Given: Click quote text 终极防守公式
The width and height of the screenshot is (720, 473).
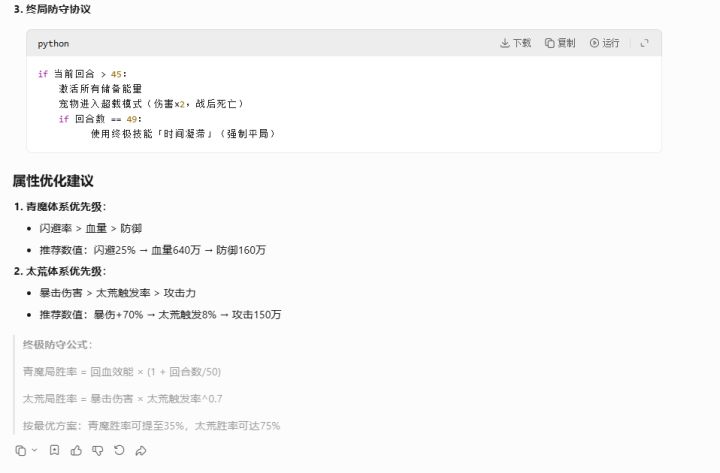Looking at the screenshot, I should tap(57, 344).
